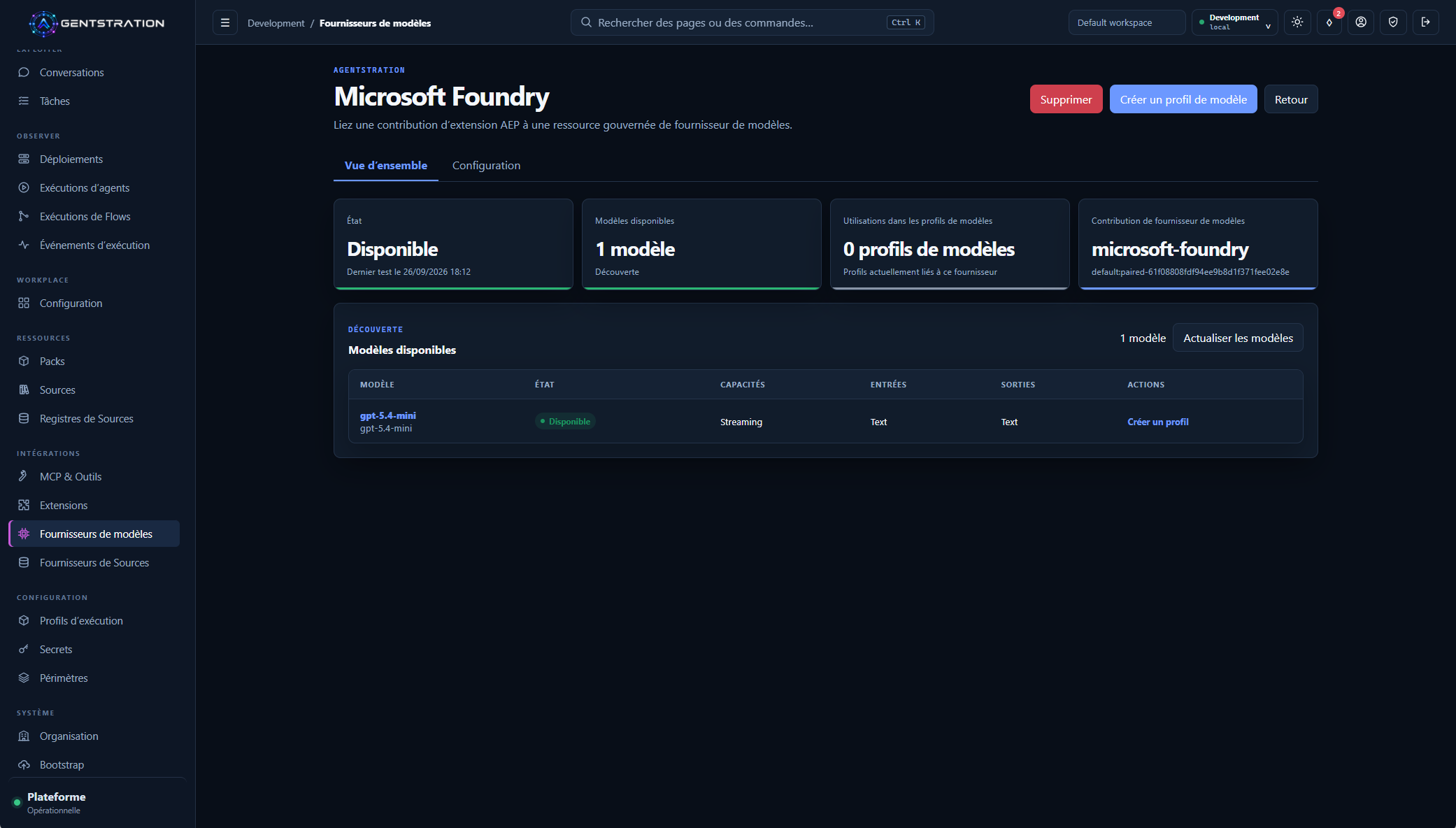Click the Exécutions d'agents play icon
The image size is (1456, 828).
click(24, 188)
